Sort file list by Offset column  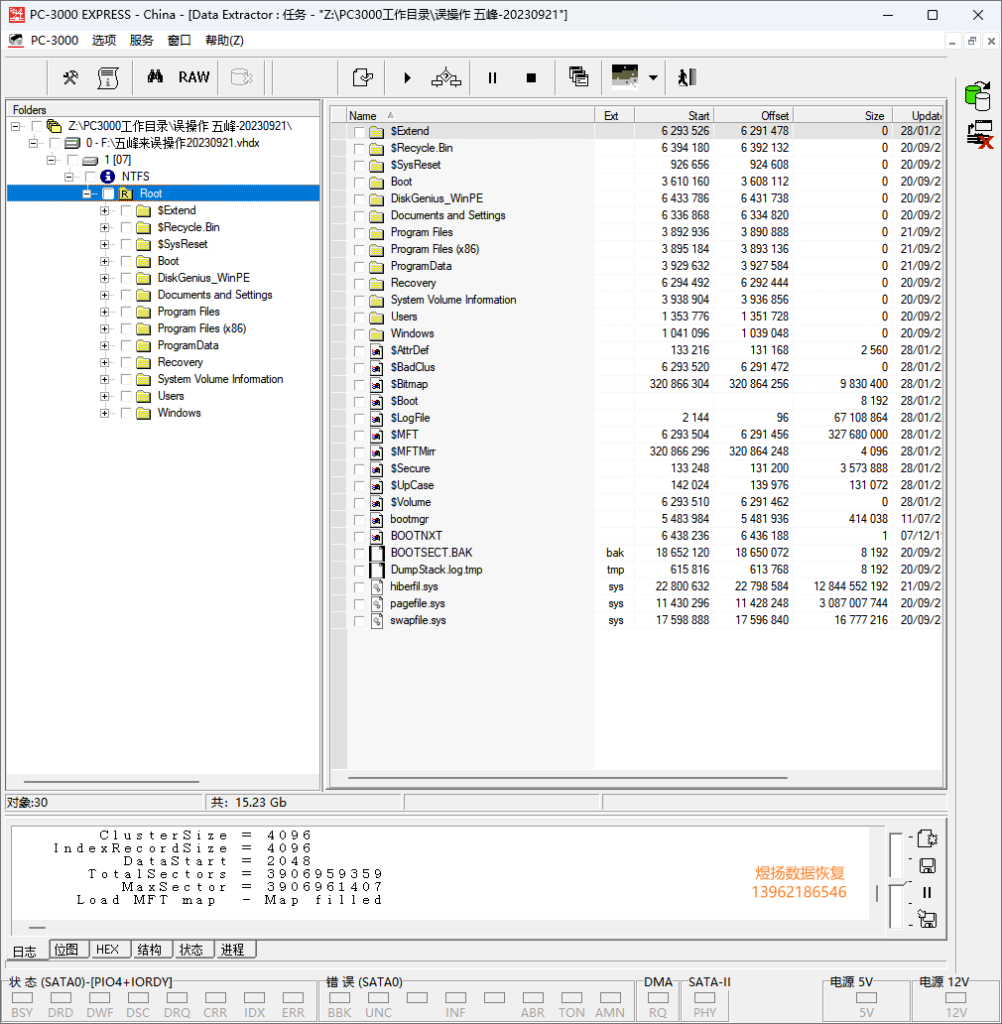click(x=753, y=116)
